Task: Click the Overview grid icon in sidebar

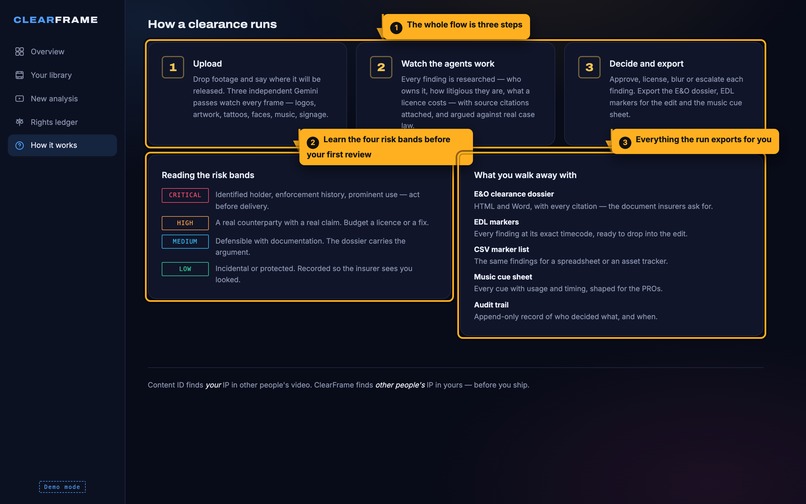Action: click(20, 51)
